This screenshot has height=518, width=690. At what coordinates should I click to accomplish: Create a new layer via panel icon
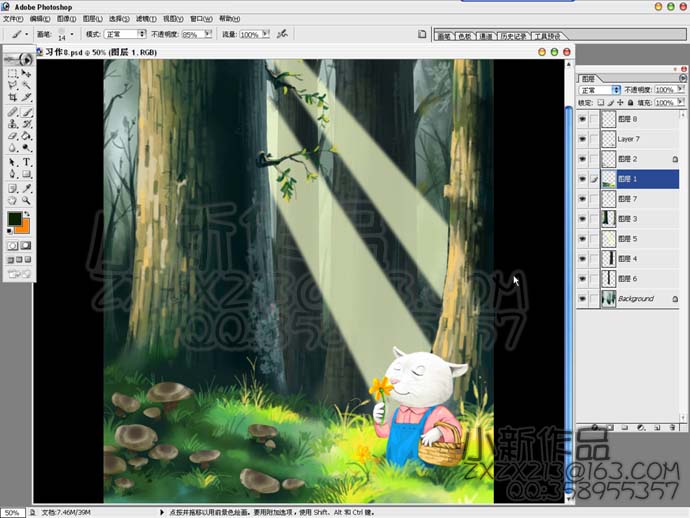(657, 427)
